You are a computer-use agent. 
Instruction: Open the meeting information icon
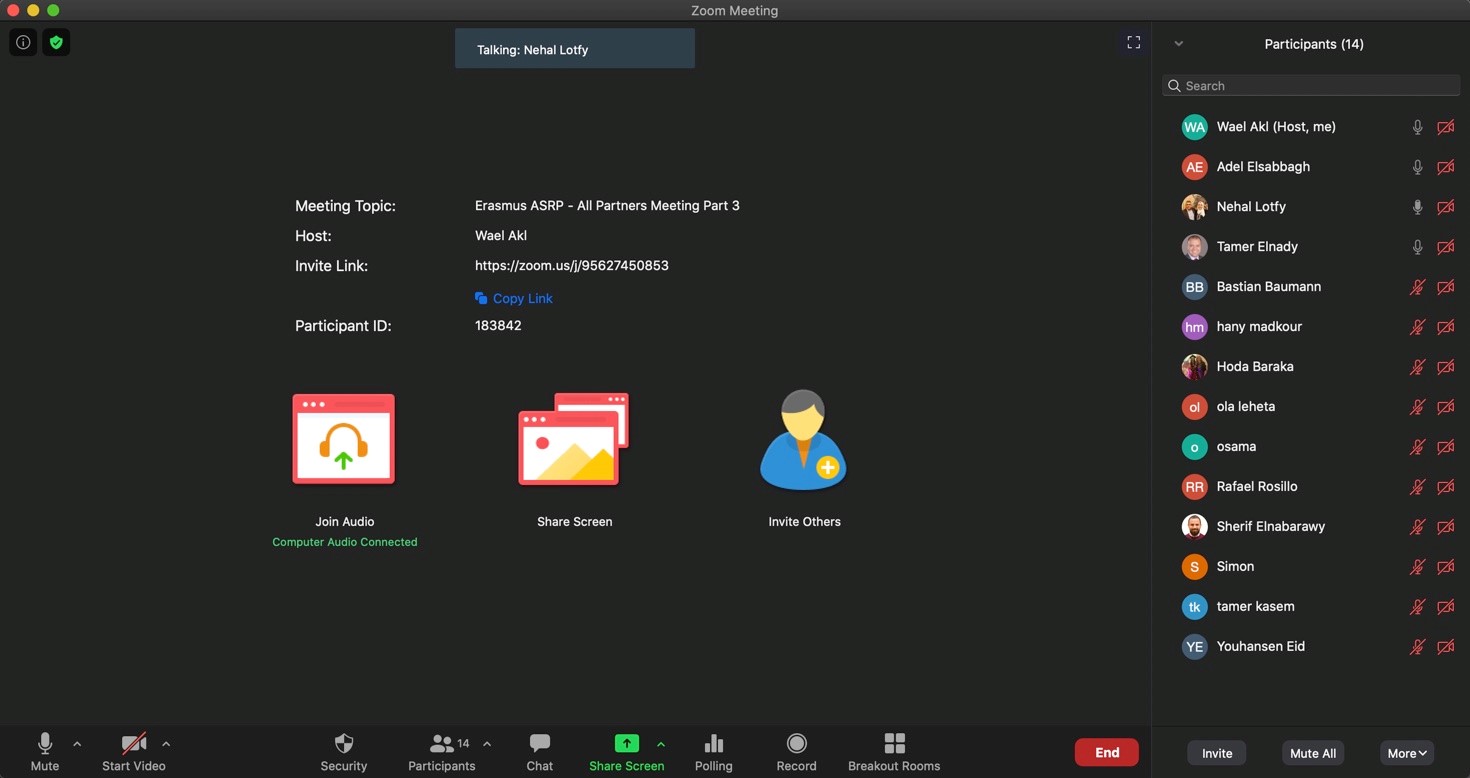tap(23, 42)
